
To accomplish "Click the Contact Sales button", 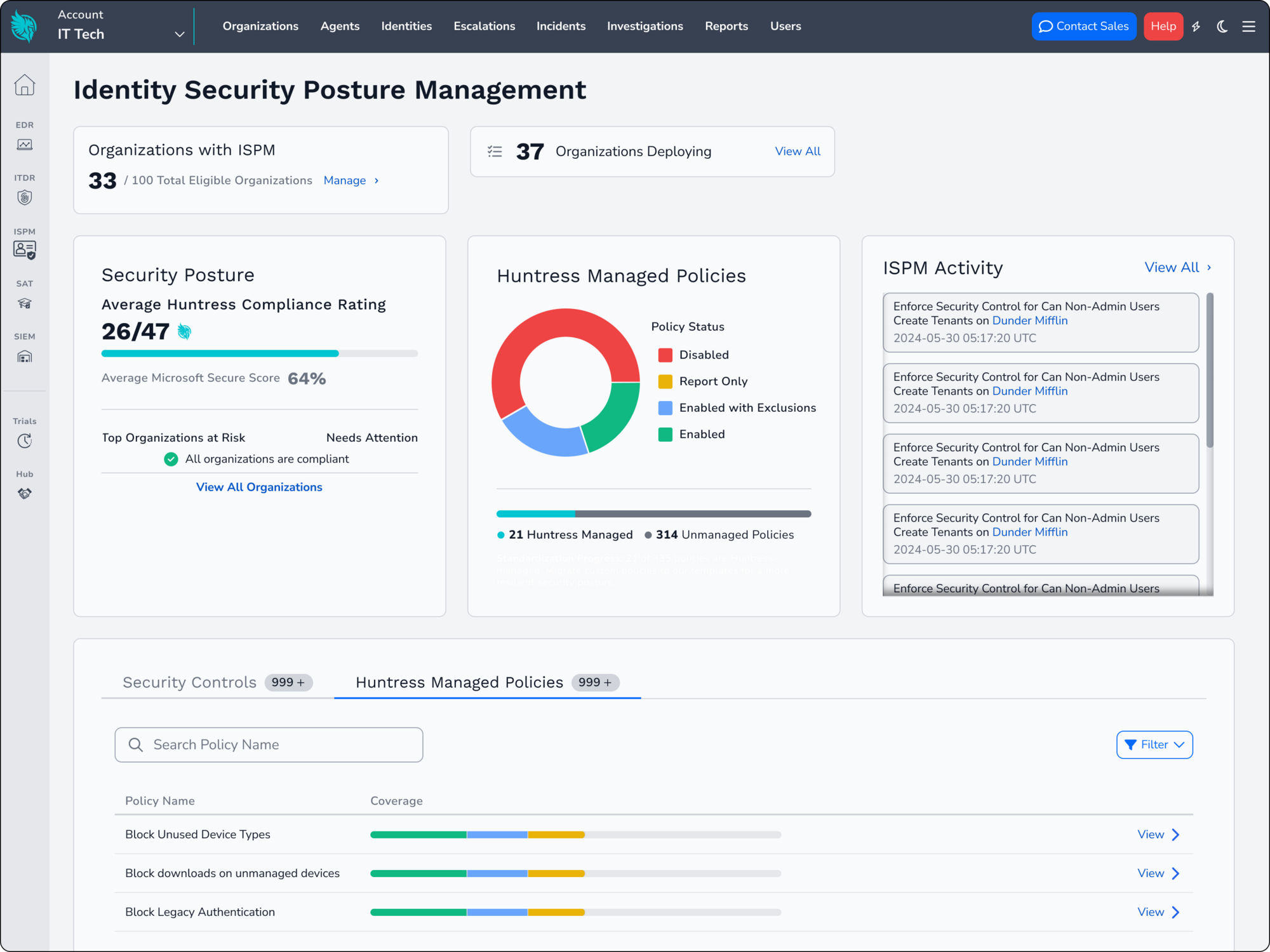I will tap(1084, 27).
